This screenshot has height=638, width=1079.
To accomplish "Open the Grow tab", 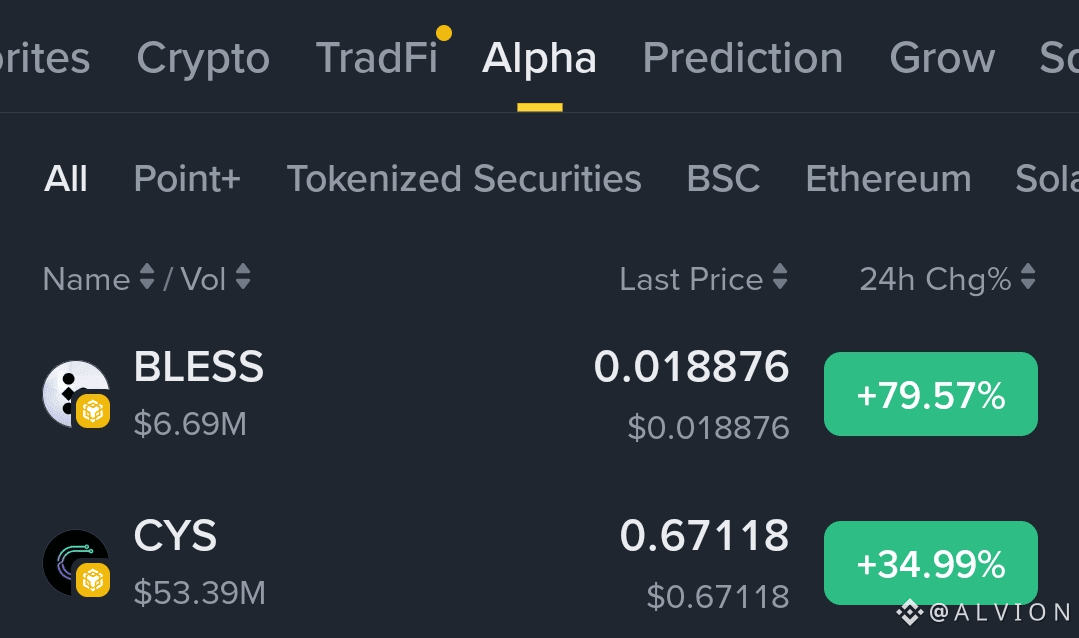I will pos(942,58).
